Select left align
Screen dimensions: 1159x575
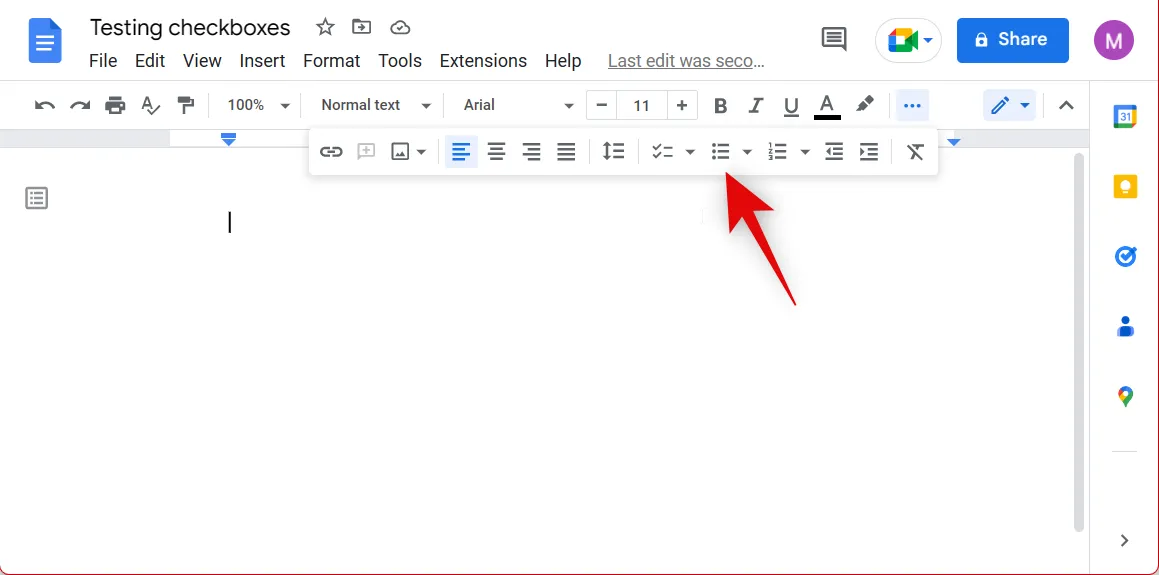click(x=461, y=152)
